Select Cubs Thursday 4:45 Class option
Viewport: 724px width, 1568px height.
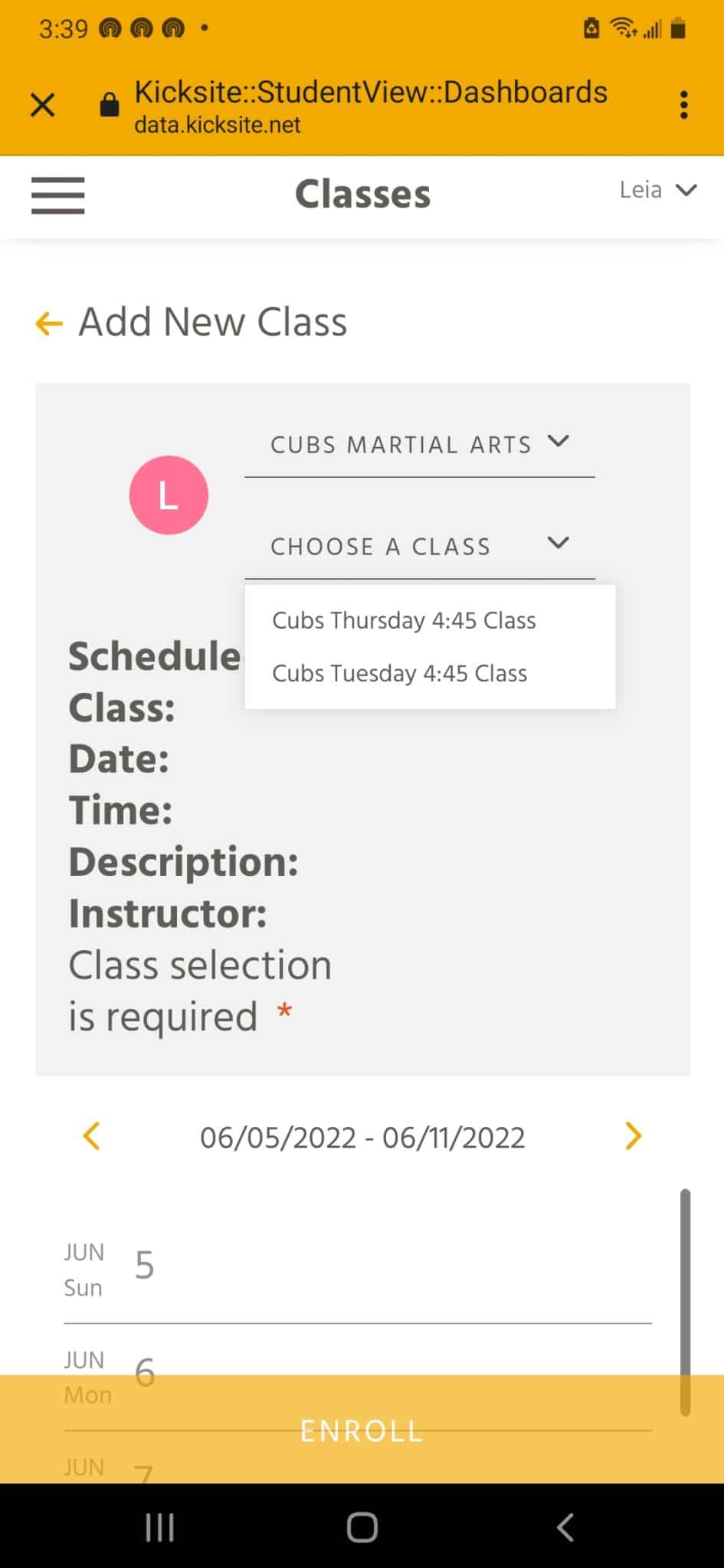point(404,620)
